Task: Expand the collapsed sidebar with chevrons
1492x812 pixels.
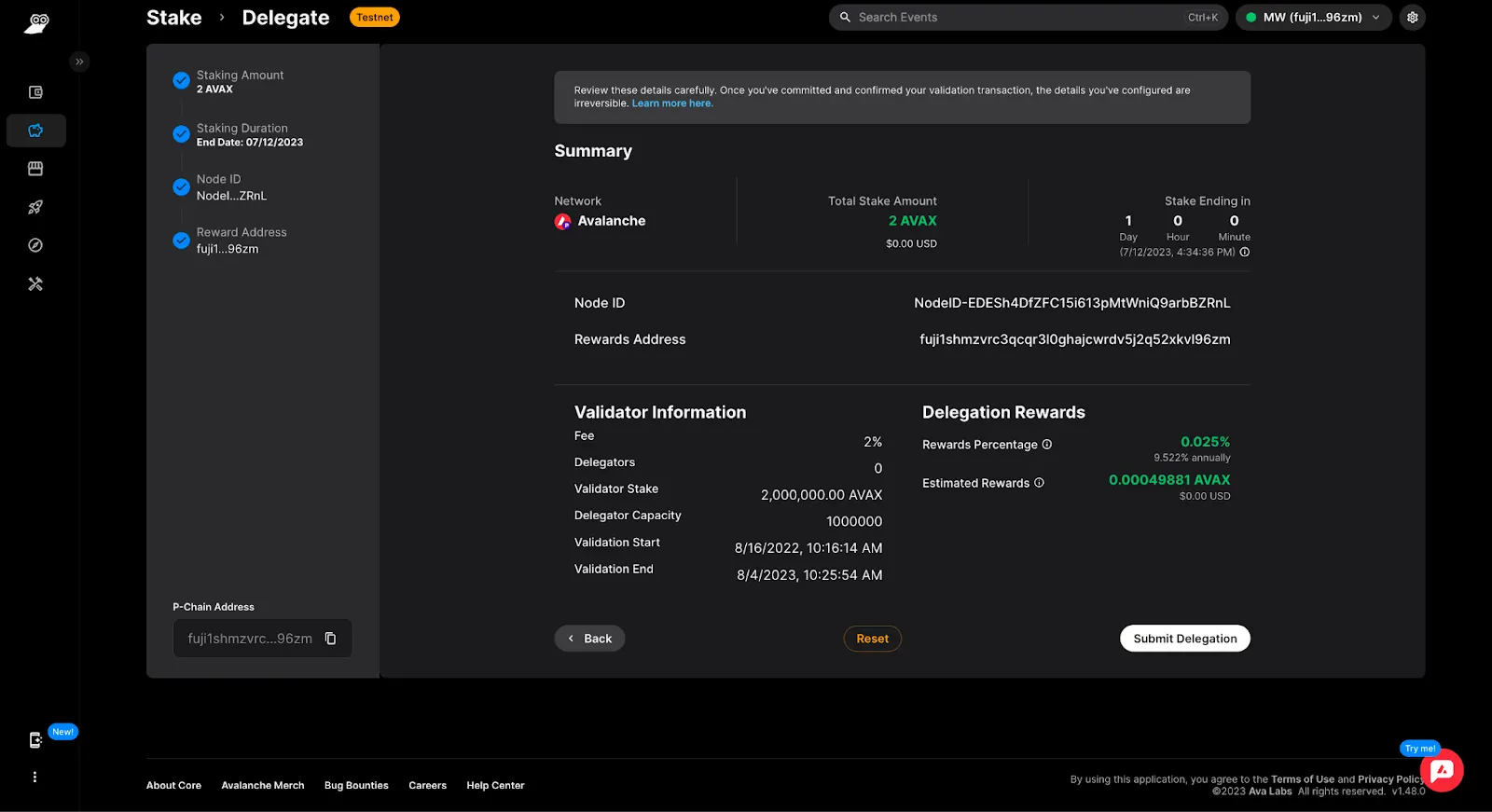Action: 79,62
